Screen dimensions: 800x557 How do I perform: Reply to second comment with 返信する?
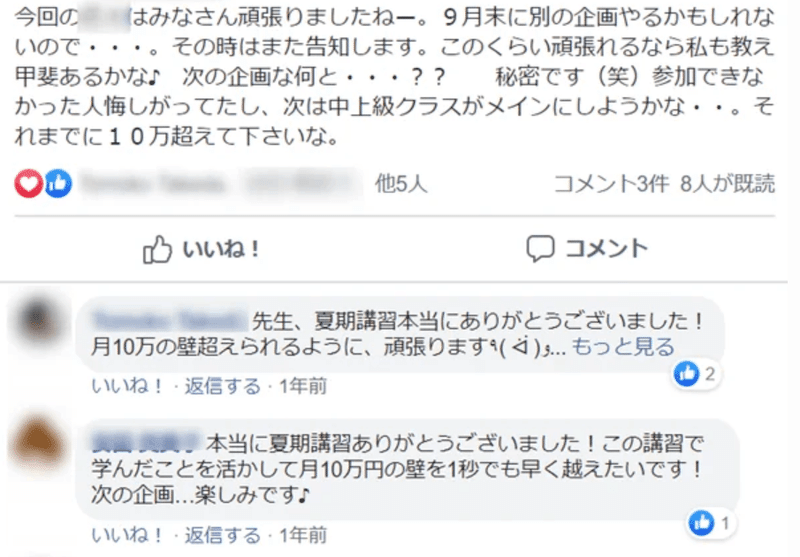click(222, 535)
